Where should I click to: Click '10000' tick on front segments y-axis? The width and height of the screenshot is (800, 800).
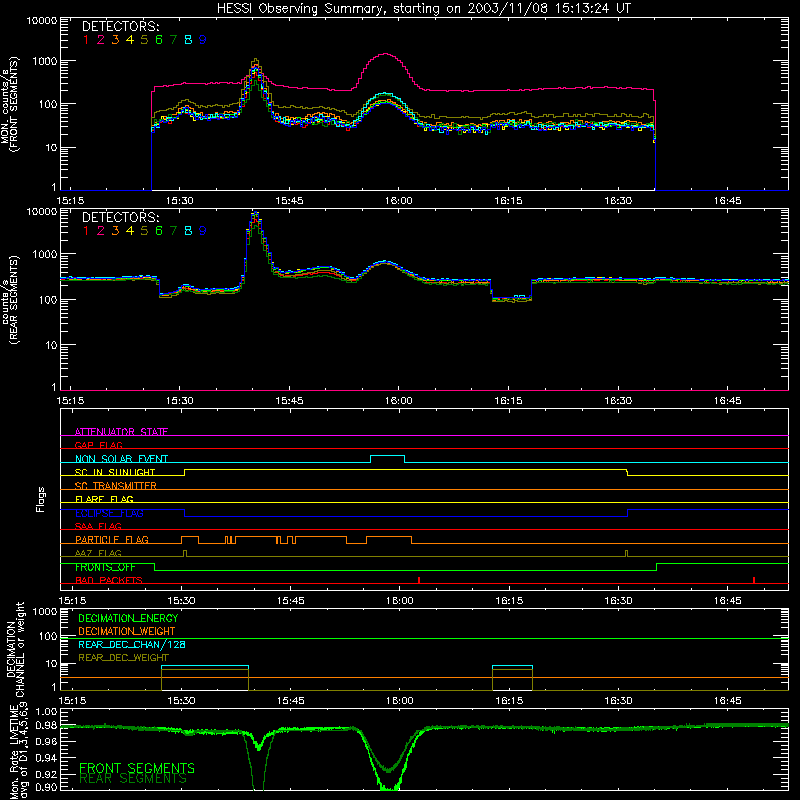click(x=41, y=20)
